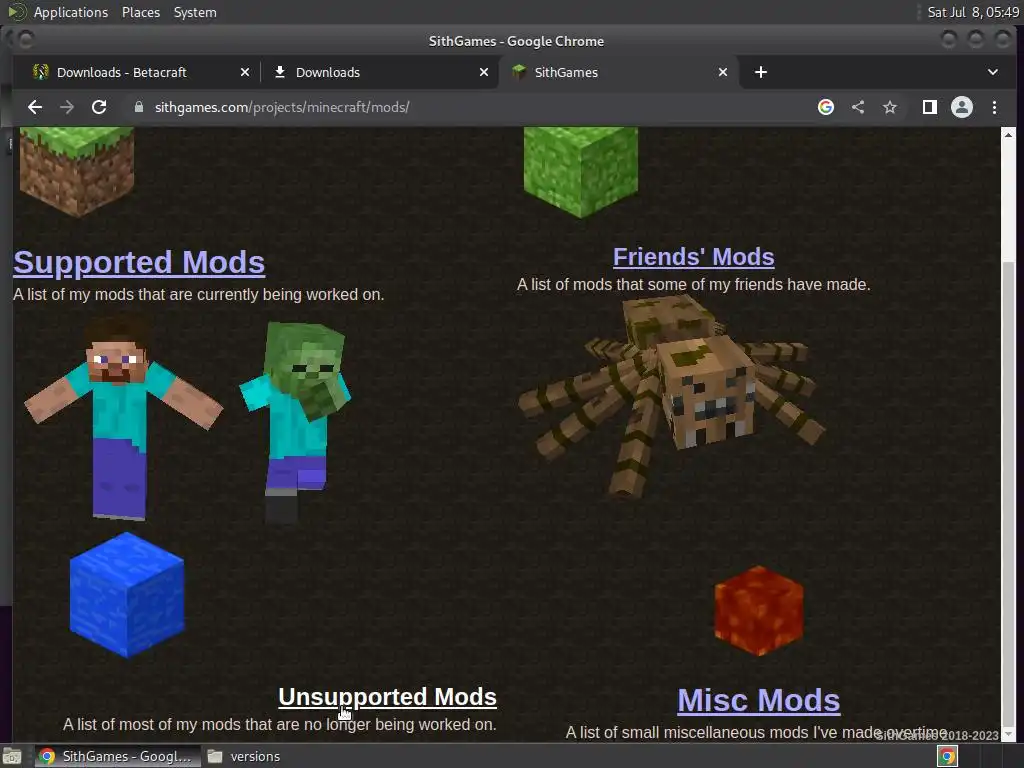
Task: Open the Google icon in the address bar
Action: 825,107
